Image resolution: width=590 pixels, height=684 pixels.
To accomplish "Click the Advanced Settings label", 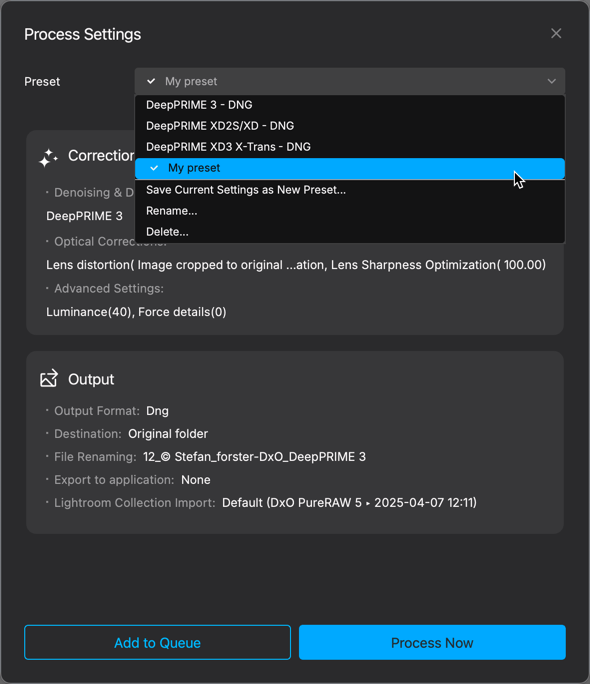I will point(109,289).
